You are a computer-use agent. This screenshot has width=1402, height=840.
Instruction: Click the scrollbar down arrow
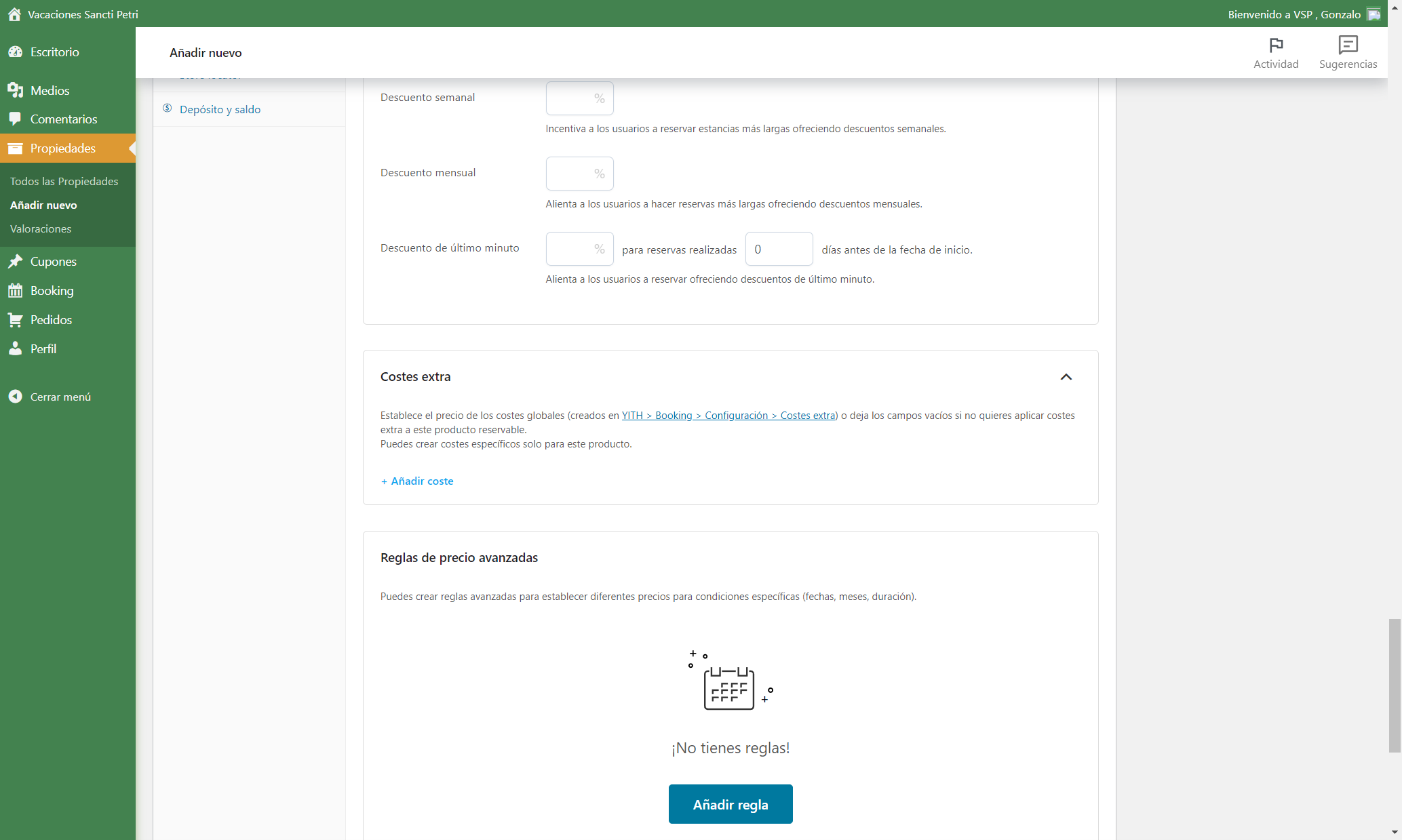point(1395,832)
